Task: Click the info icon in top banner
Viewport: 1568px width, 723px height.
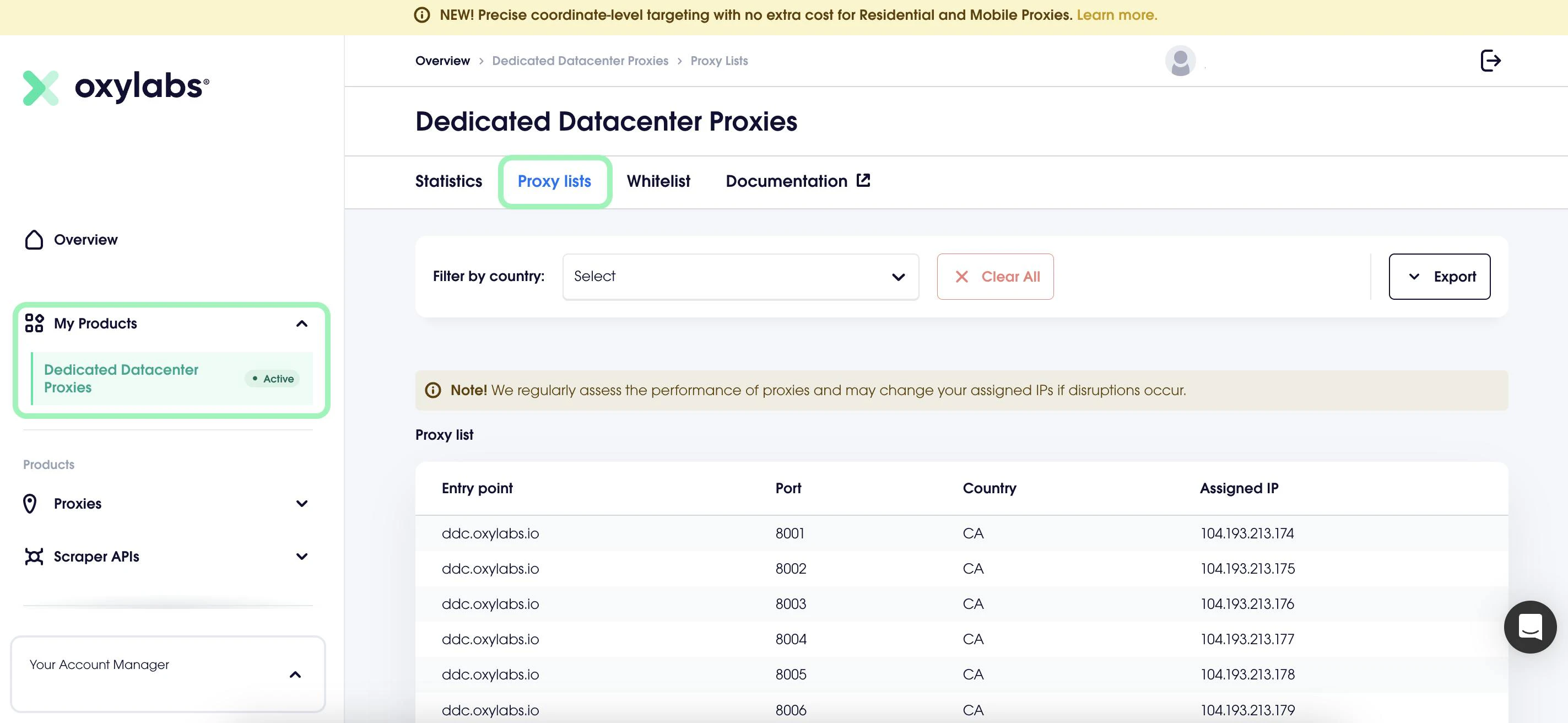Action: pos(422,15)
